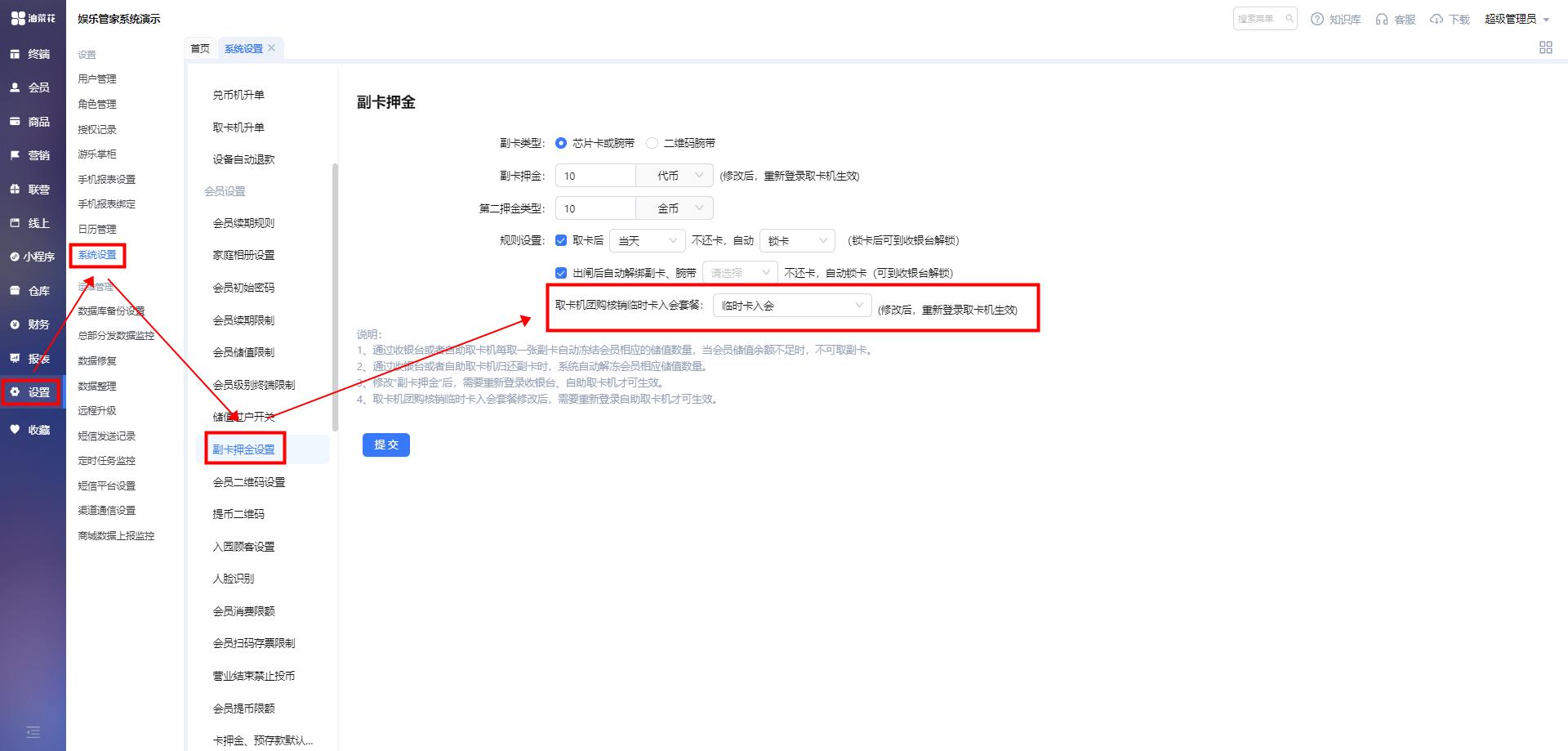Open 设备自动退款 settings page

pos(243,159)
